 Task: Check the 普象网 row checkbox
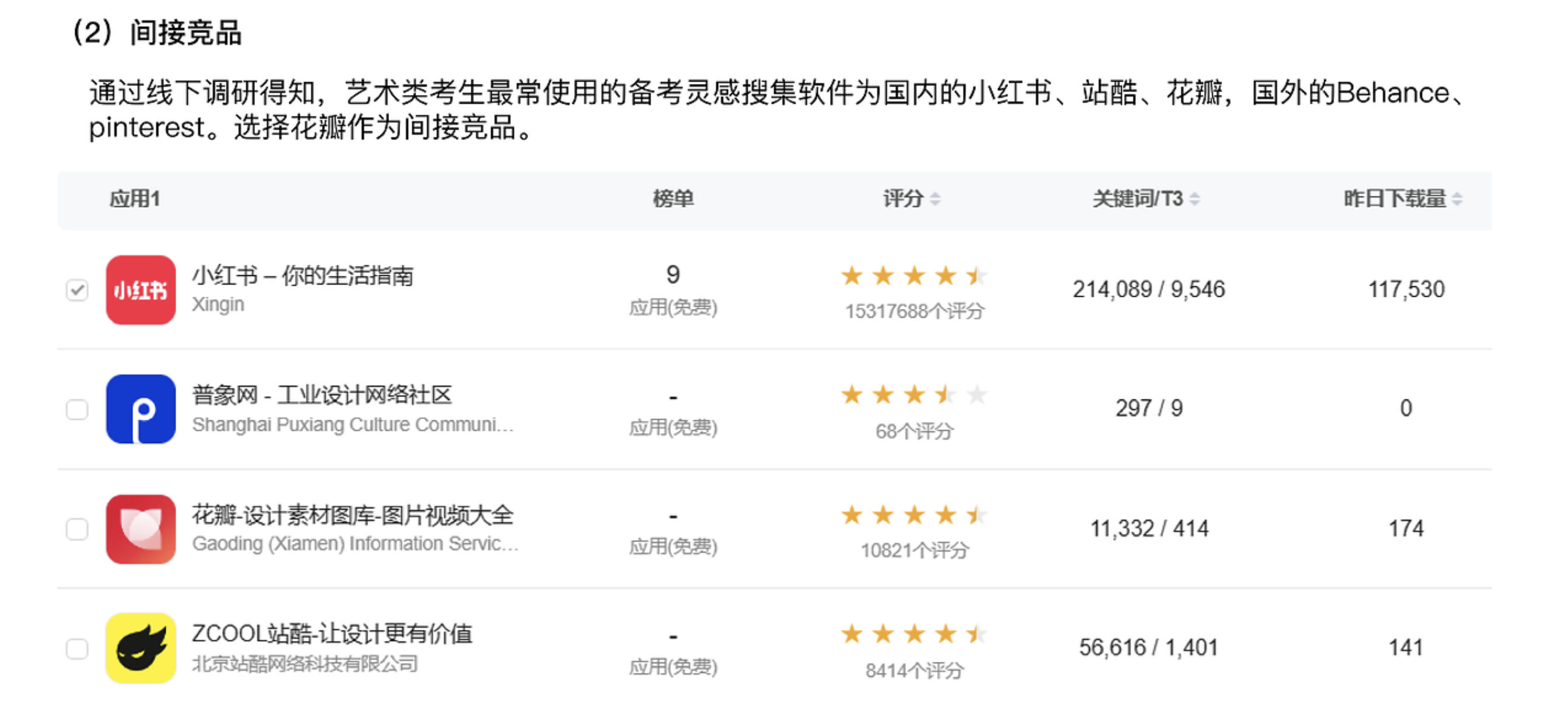coord(78,409)
